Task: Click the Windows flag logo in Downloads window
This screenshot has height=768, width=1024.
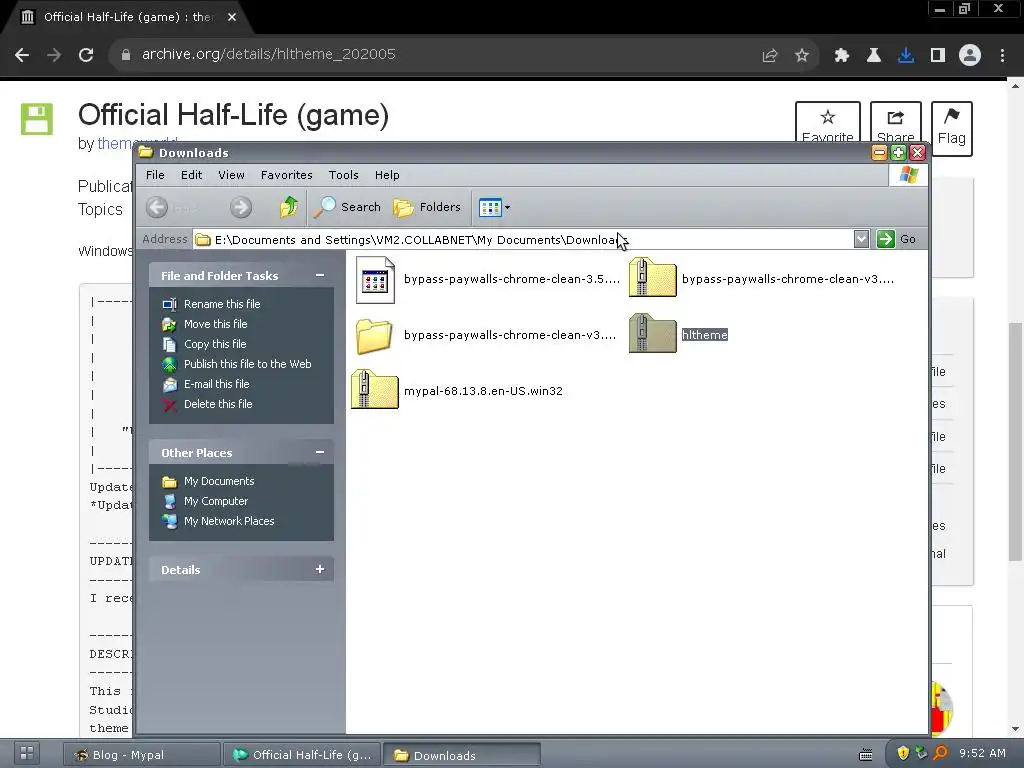Action: pos(908,175)
